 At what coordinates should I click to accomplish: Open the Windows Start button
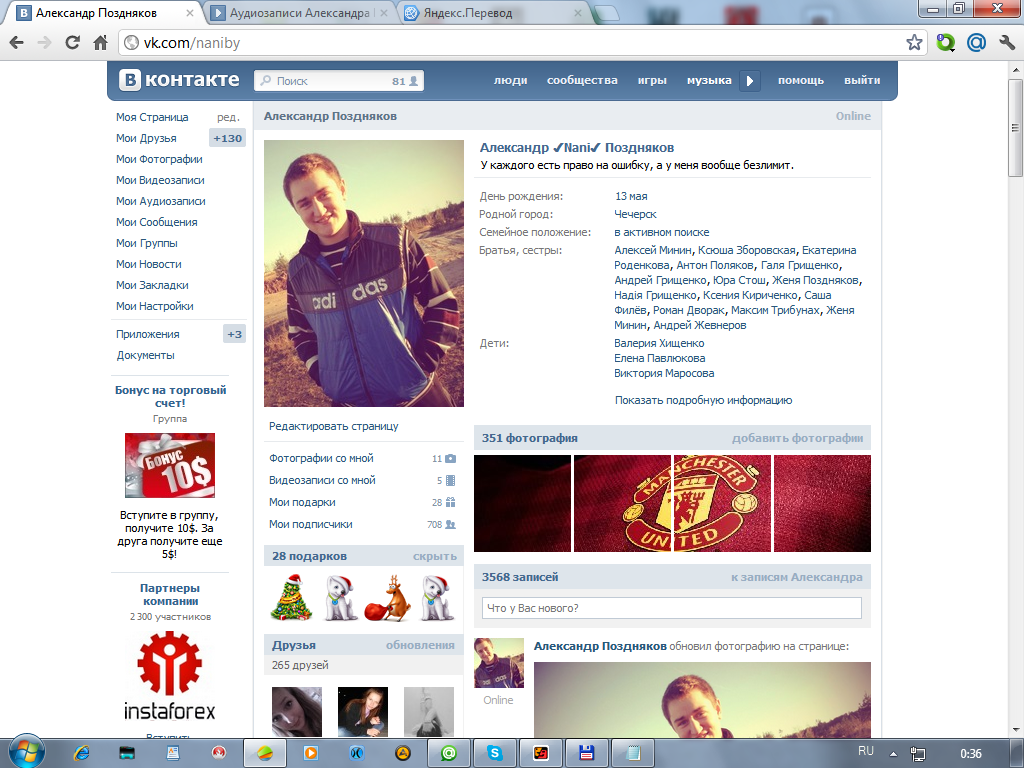point(26,752)
